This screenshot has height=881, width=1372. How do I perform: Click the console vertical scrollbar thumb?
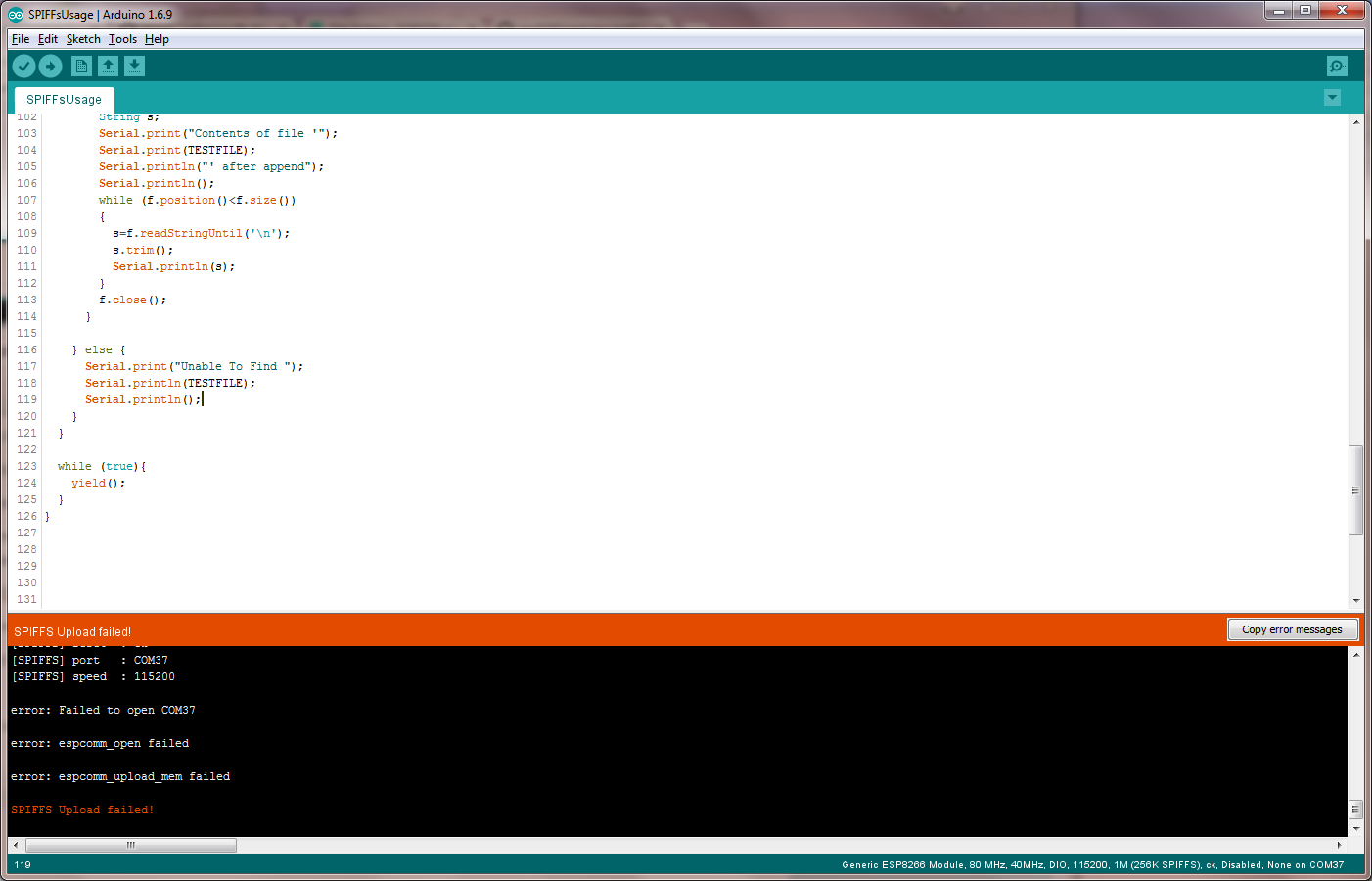point(1355,810)
